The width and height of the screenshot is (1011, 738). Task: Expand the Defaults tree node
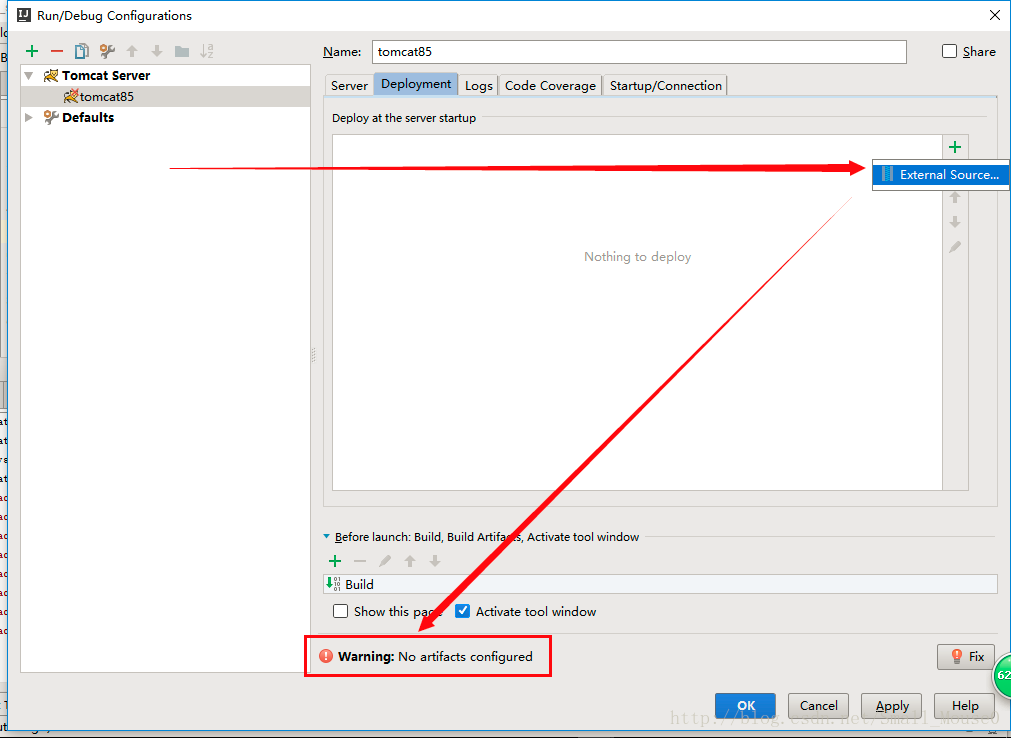28,117
